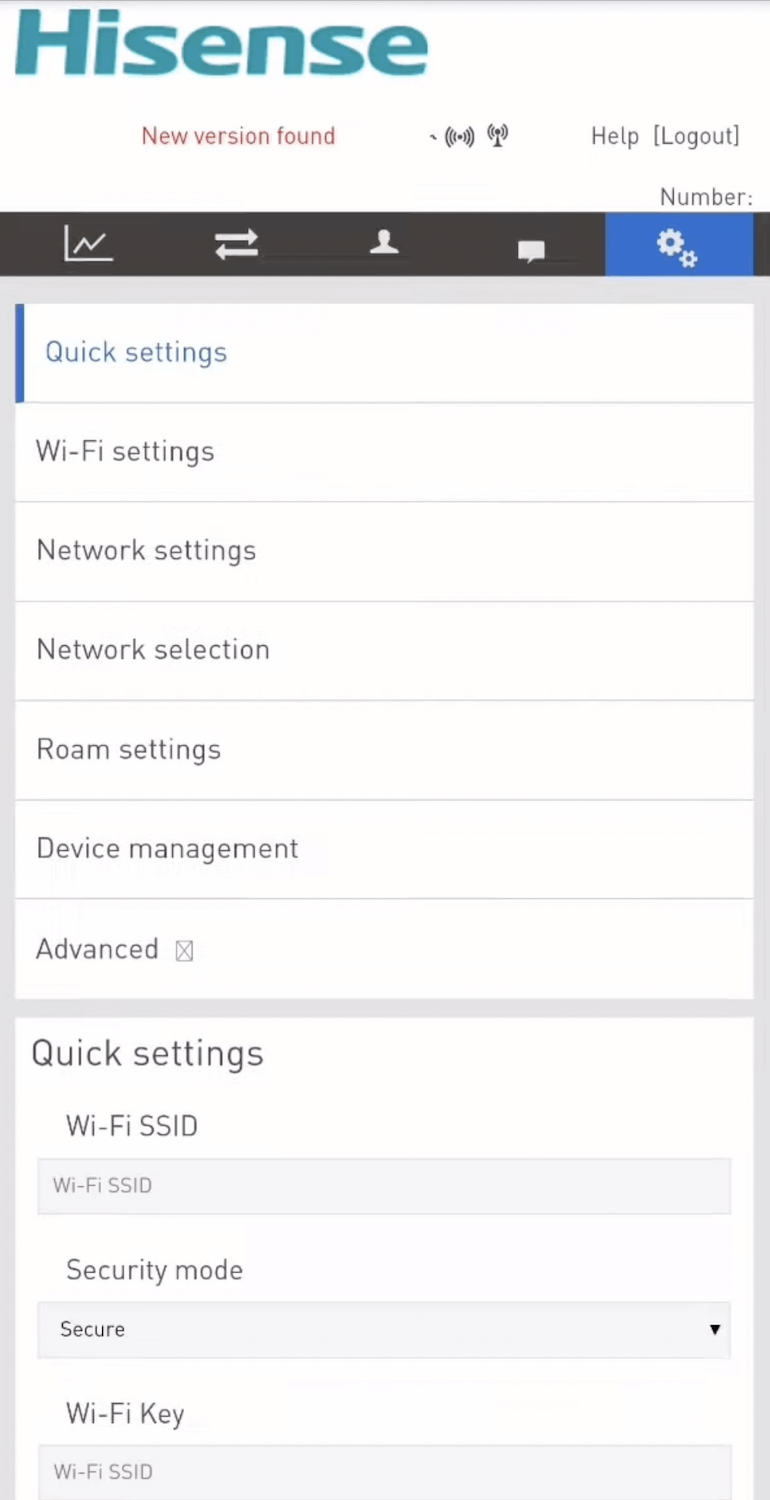The width and height of the screenshot is (770, 1500).
Task: Open Device management section
Action: point(167,848)
